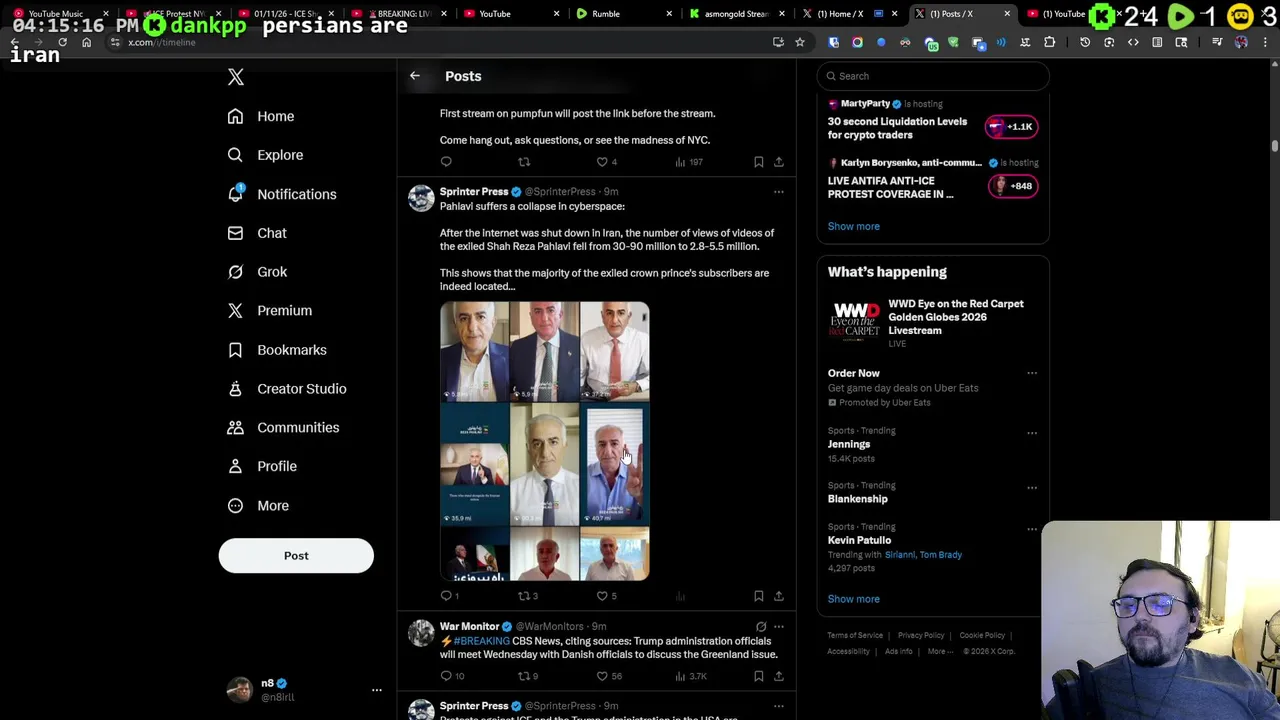
Task: Open the Privacy Policy link
Action: click(x=921, y=636)
